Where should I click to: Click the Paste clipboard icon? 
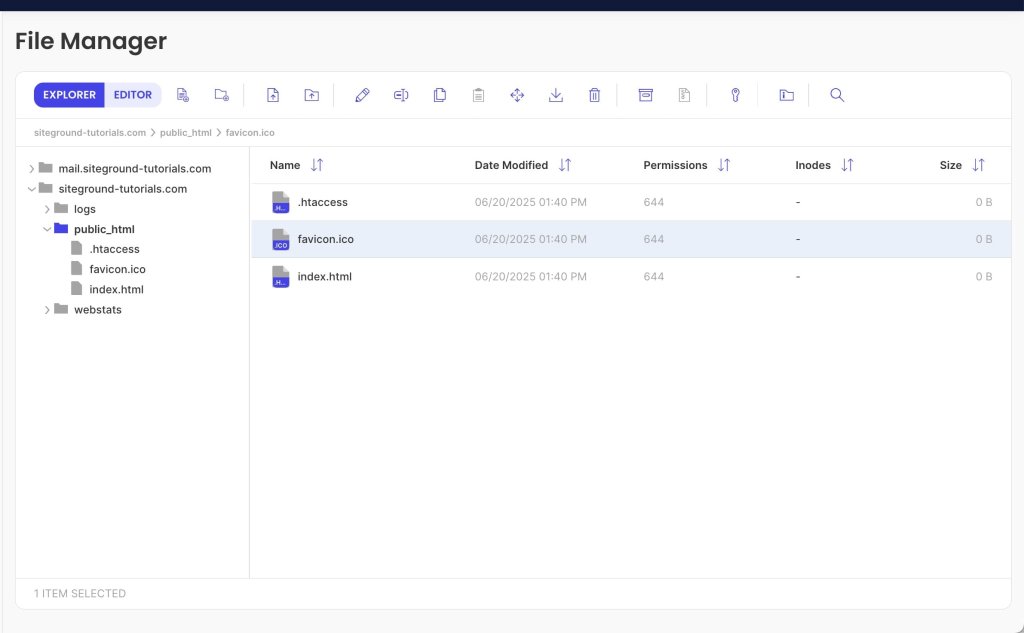[x=478, y=95]
